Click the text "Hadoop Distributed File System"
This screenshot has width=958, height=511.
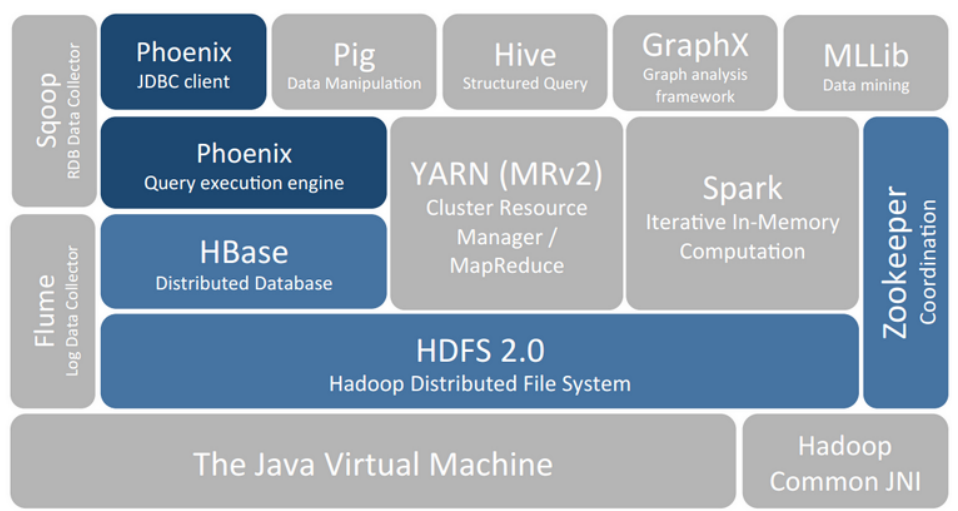pyautogui.click(x=480, y=384)
